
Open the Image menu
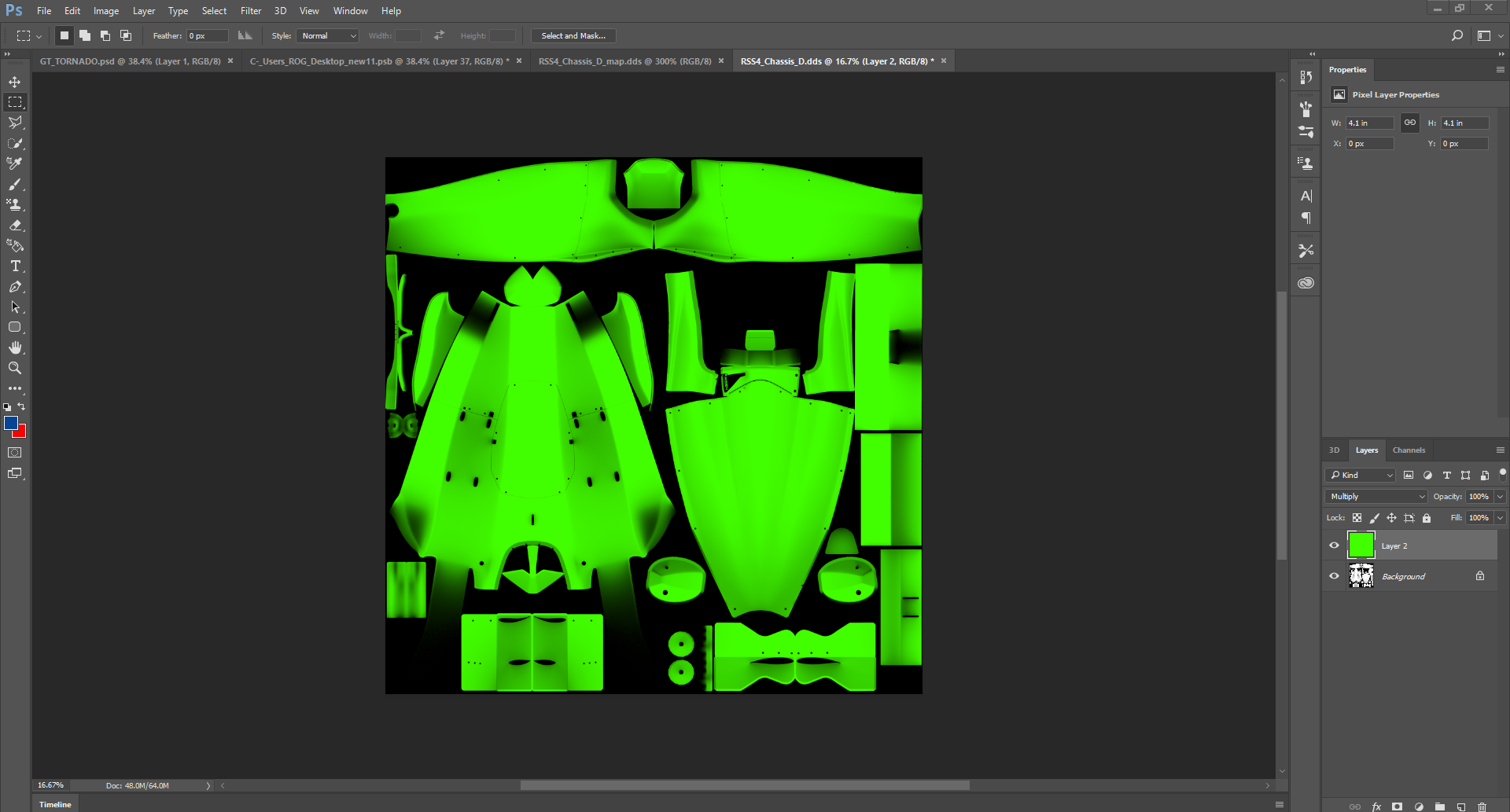coord(106,11)
